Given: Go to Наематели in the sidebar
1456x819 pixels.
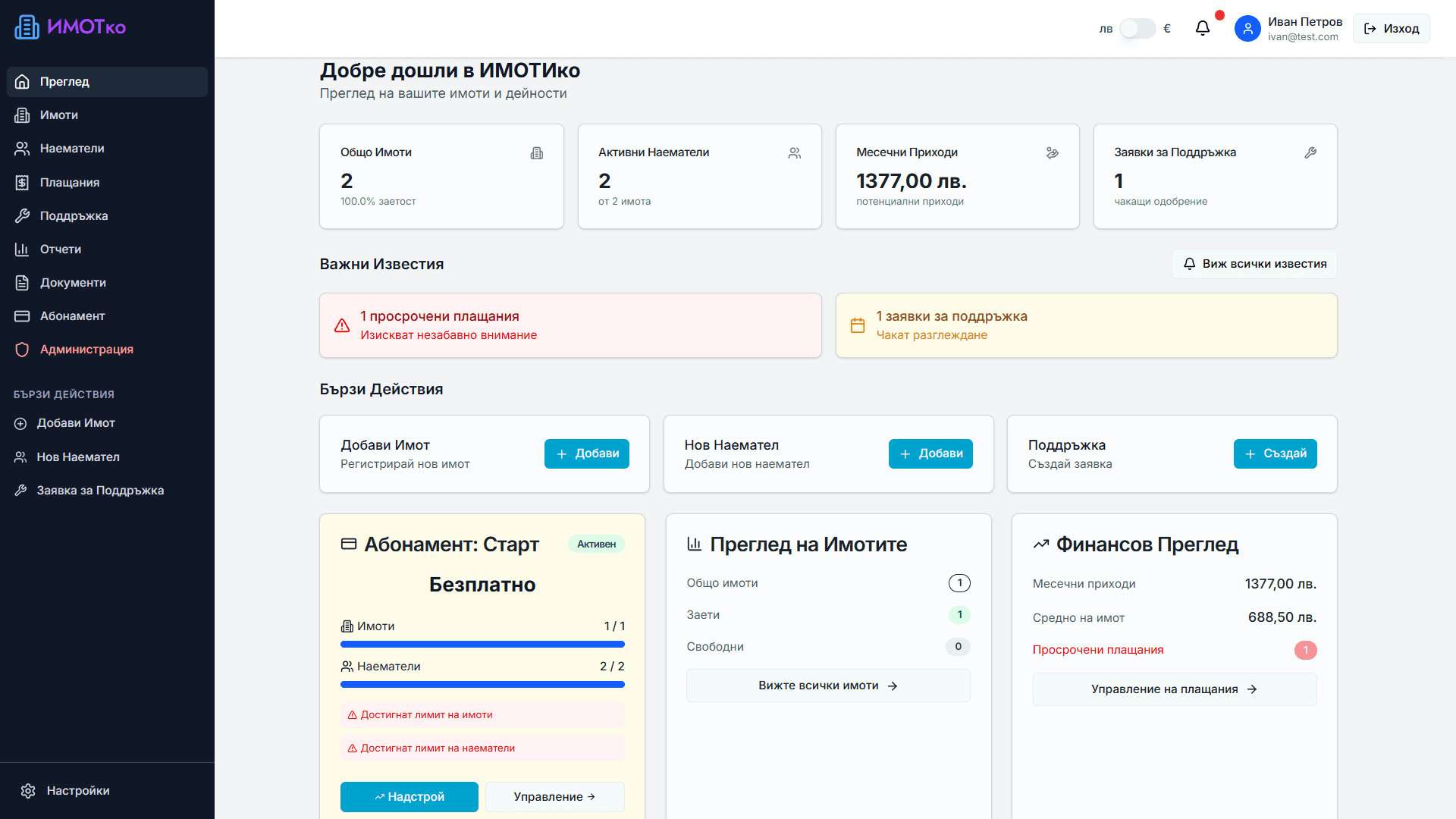Looking at the screenshot, I should 107,149.
